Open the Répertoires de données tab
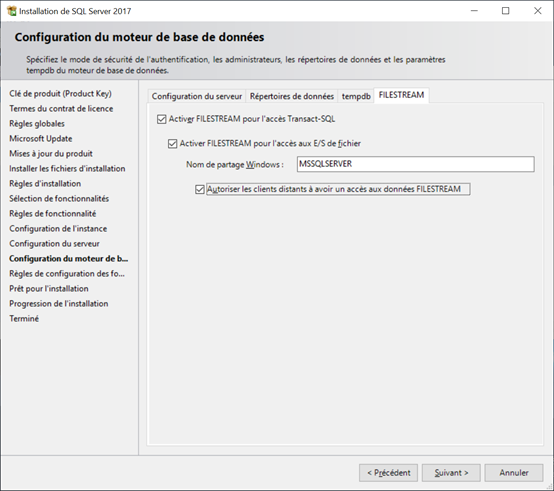This screenshot has width=554, height=491. click(x=292, y=96)
